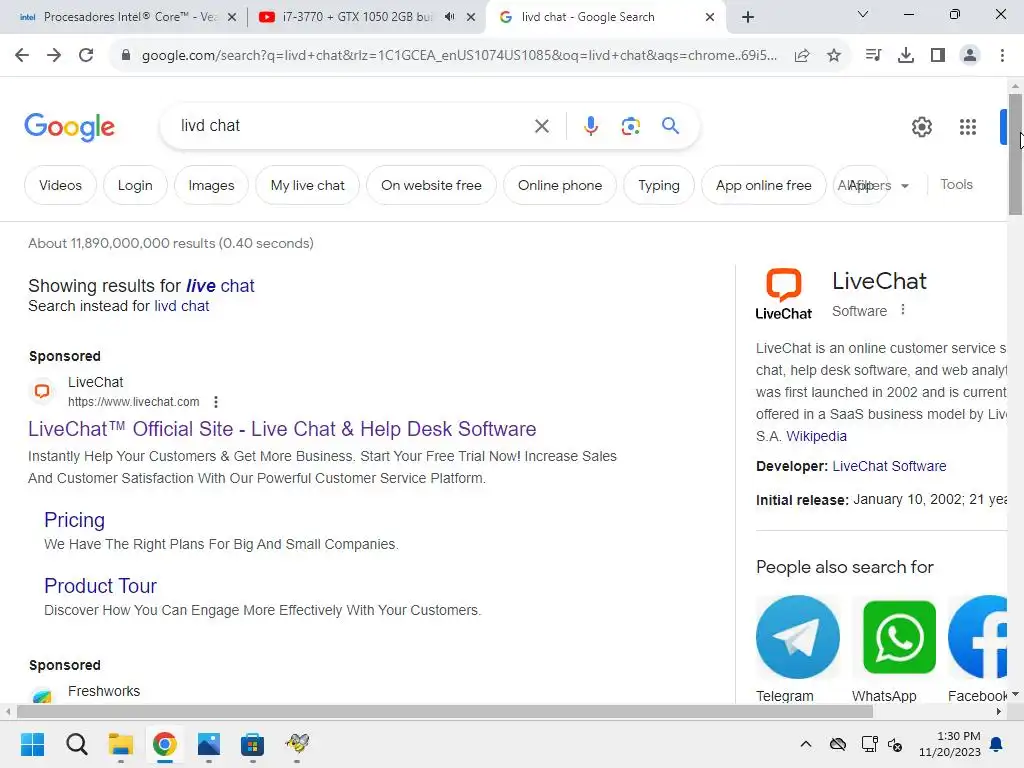Select the On website free chip
This screenshot has height=768, width=1024.
point(431,185)
